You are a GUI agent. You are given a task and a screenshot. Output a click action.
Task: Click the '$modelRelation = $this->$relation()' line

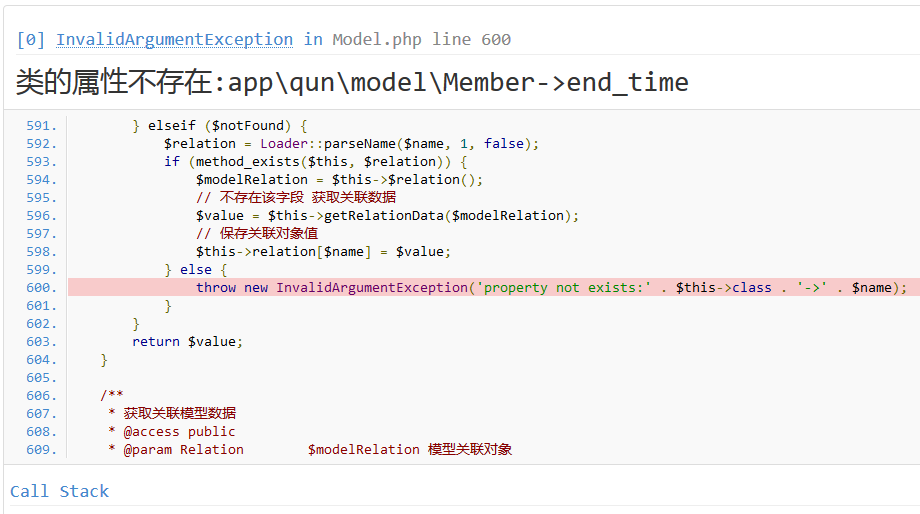(x=339, y=180)
